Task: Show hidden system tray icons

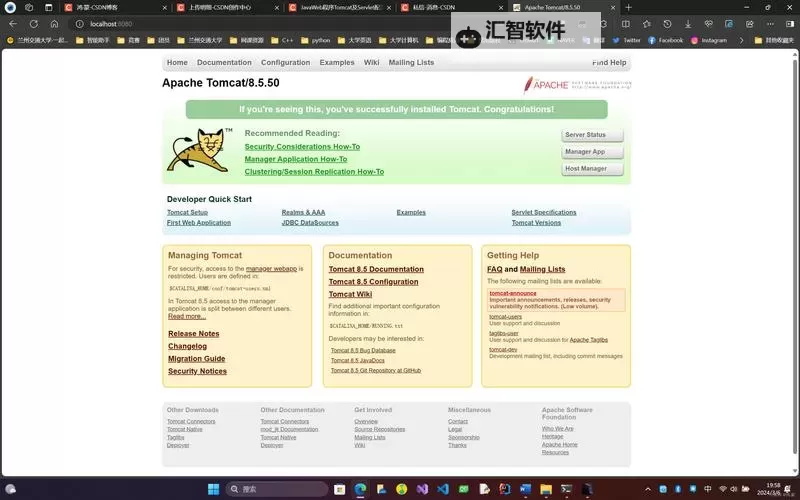Action: (647, 489)
